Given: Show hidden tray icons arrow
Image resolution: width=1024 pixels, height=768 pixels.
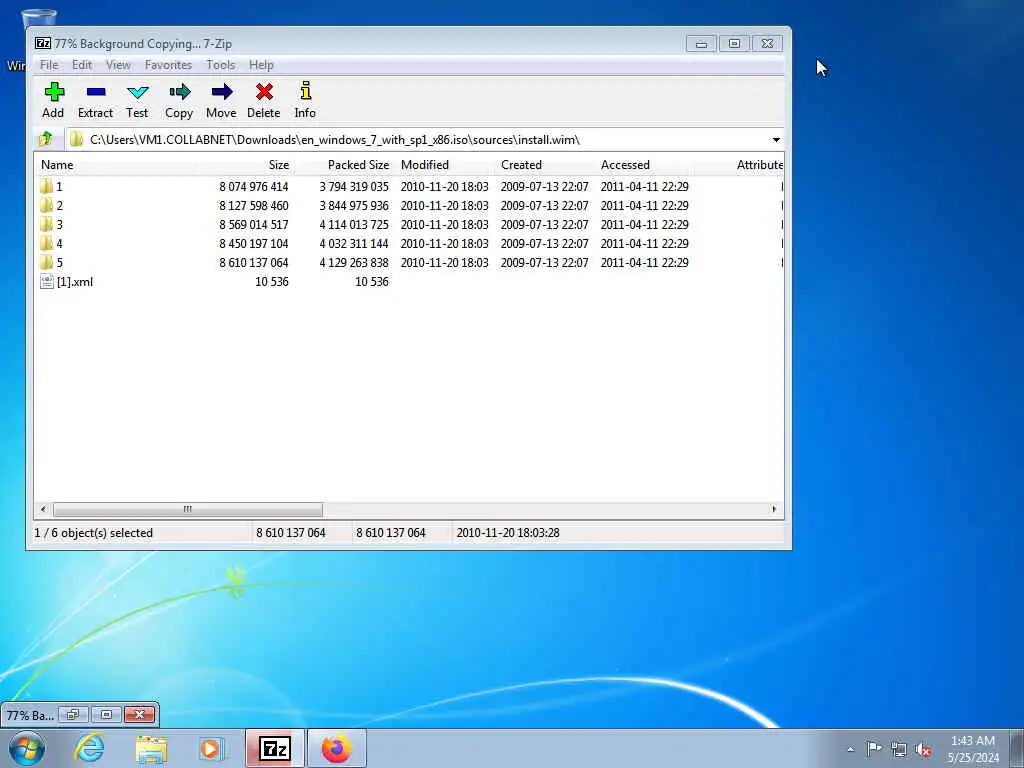Looking at the screenshot, I should (850, 749).
